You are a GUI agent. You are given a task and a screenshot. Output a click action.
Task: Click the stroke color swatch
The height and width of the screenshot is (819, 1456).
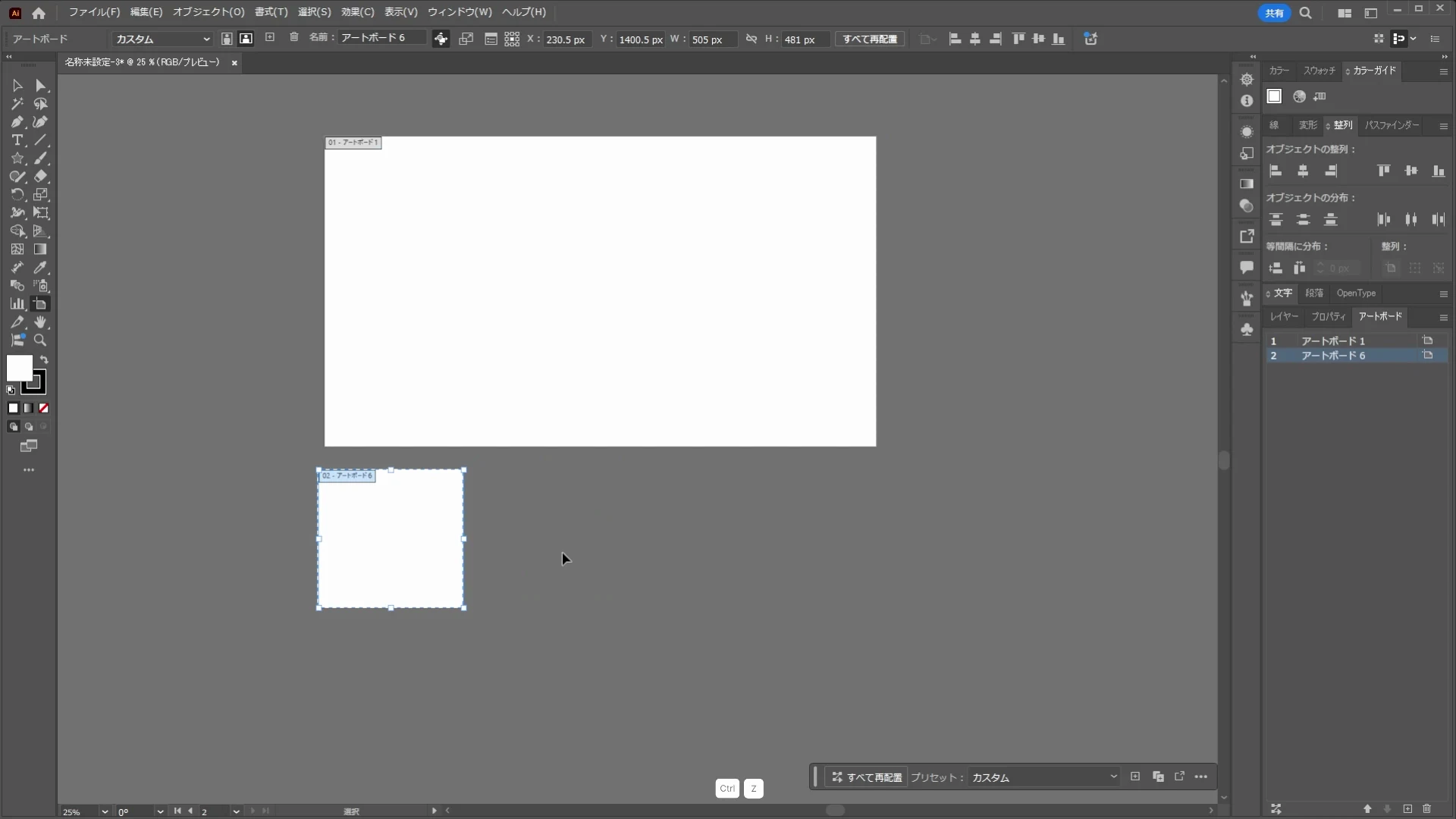pos(35,384)
